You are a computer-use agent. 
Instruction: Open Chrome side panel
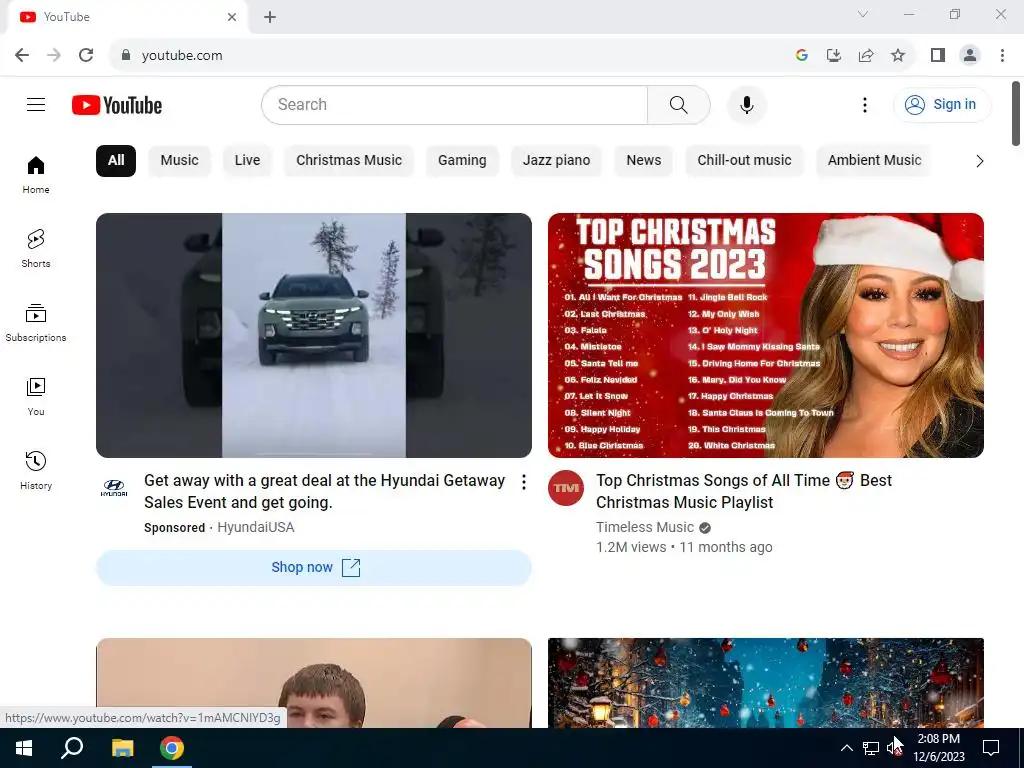coord(938,55)
